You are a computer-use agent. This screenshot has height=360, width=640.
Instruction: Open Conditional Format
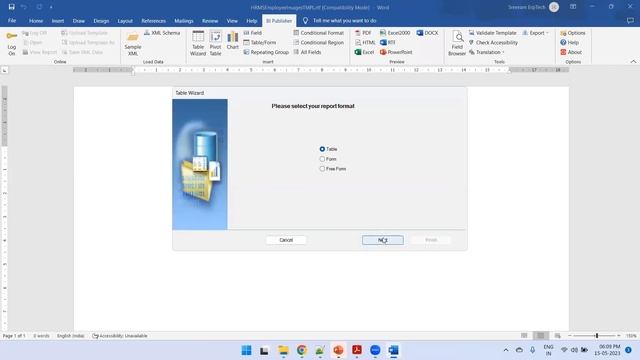tap(318, 33)
